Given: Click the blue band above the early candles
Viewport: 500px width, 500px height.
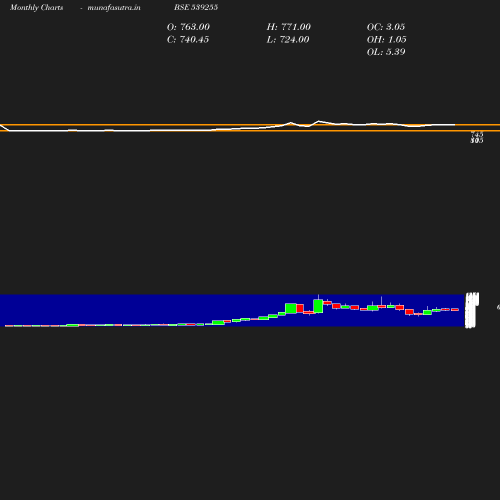Looking at the screenshot, I should pos(100,308).
